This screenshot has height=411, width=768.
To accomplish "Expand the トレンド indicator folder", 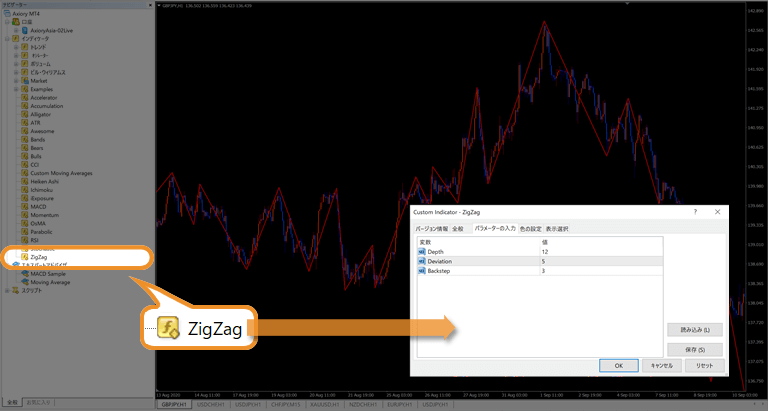I will click(x=15, y=47).
